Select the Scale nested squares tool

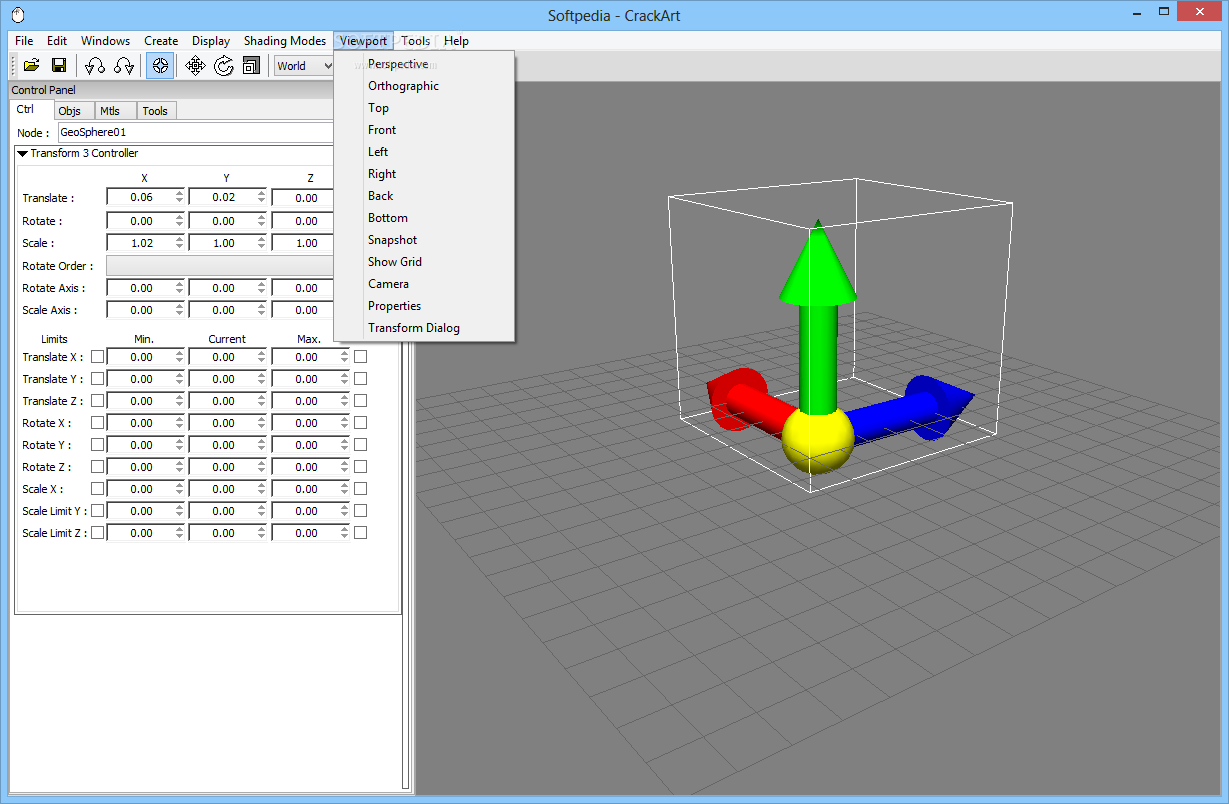(x=251, y=66)
